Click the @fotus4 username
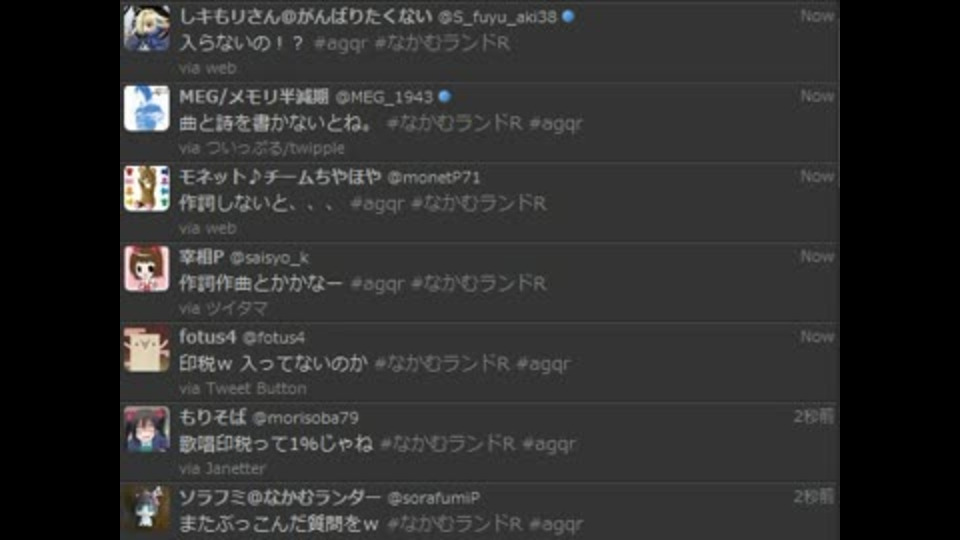The image size is (960, 540). point(274,337)
